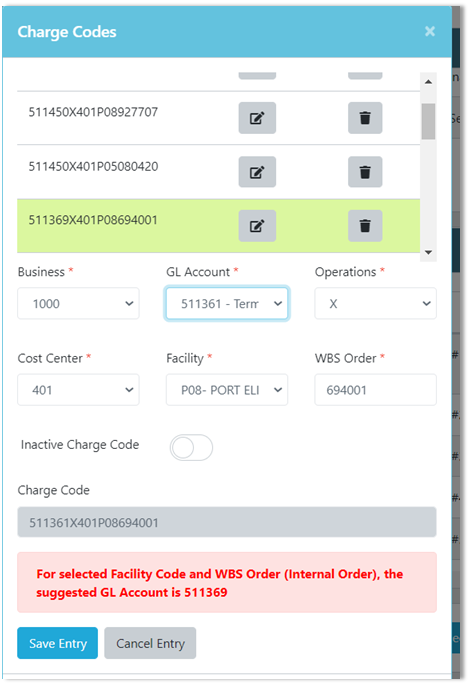This screenshot has height=686, width=471.
Task: Click the Save Entry button
Action: [57, 643]
